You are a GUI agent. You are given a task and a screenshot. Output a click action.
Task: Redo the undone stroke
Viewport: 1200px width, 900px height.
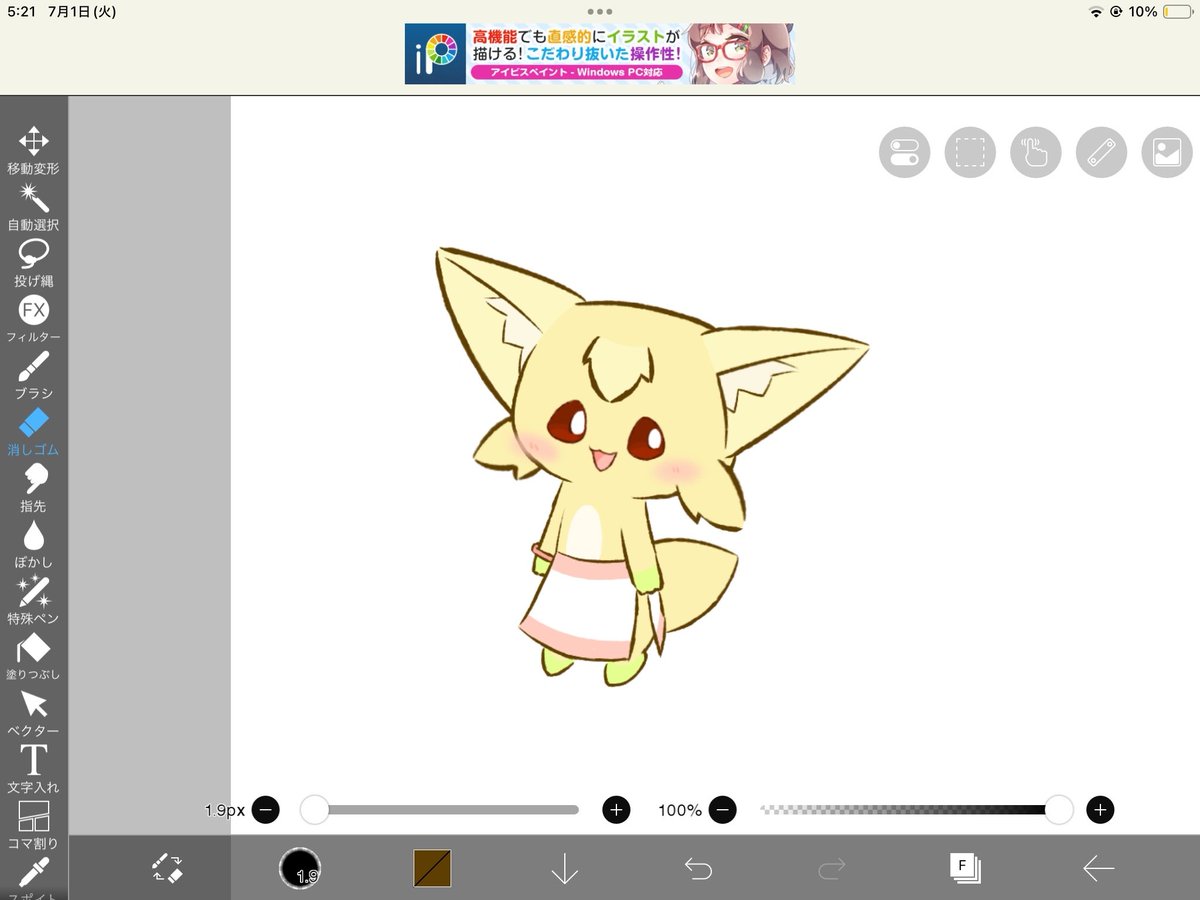pyautogui.click(x=831, y=868)
